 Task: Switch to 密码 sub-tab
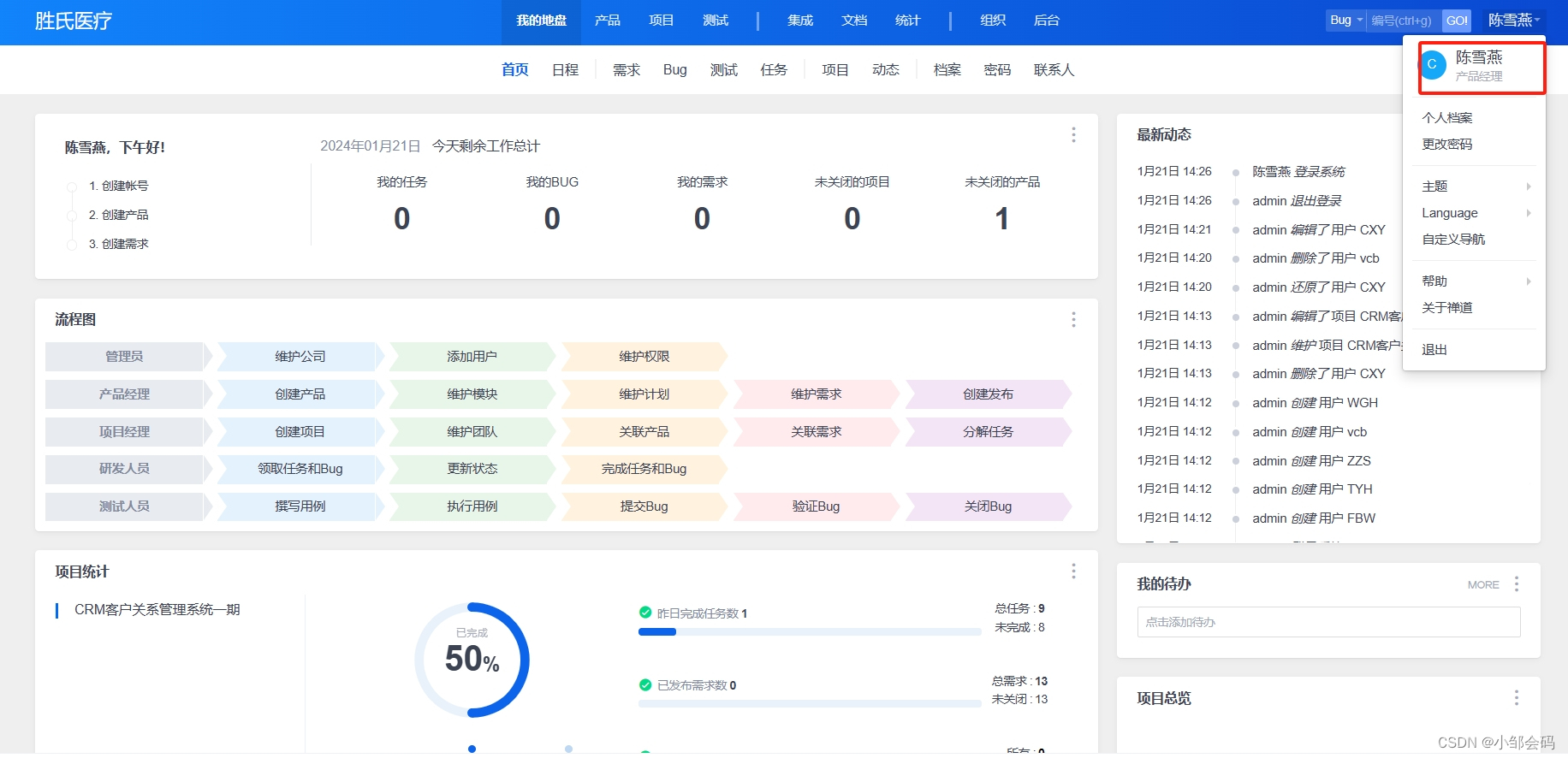[998, 70]
